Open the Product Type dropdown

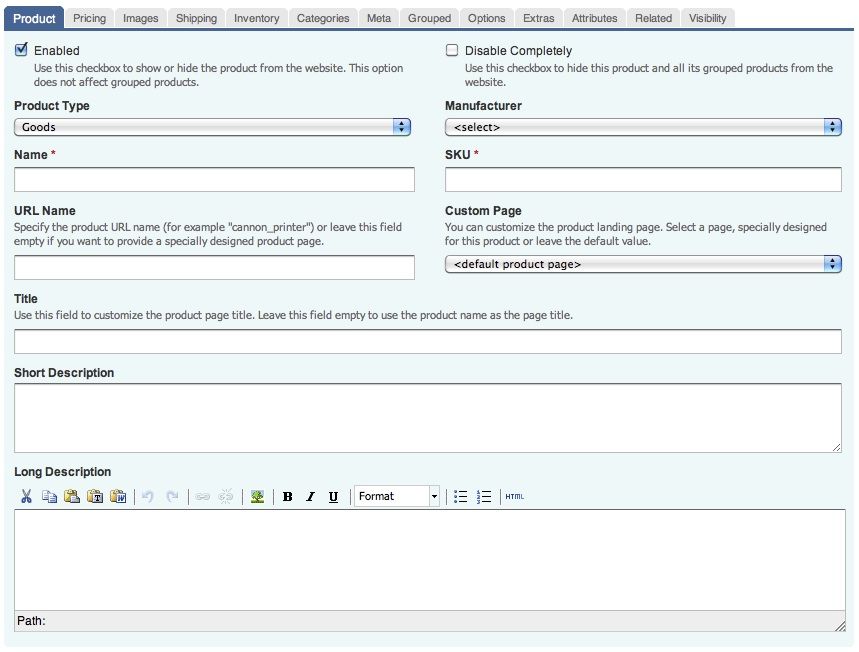coord(401,127)
